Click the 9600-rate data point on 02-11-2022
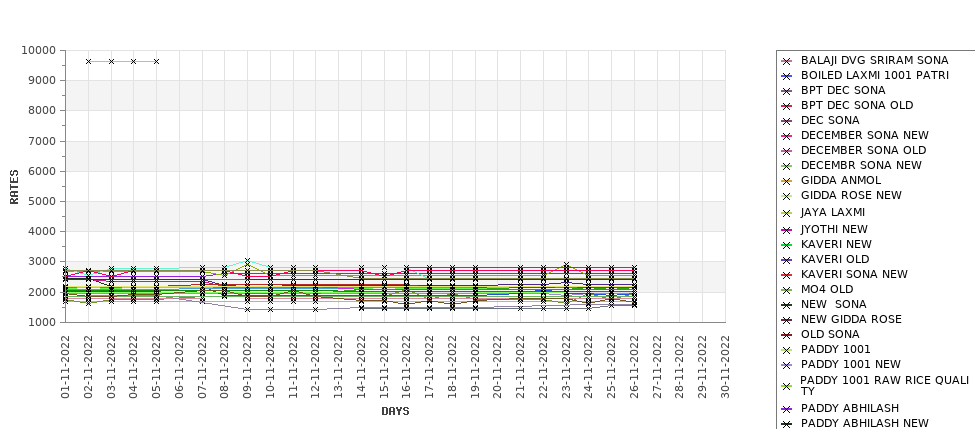Viewport: 975px width, 429px height. point(88,62)
